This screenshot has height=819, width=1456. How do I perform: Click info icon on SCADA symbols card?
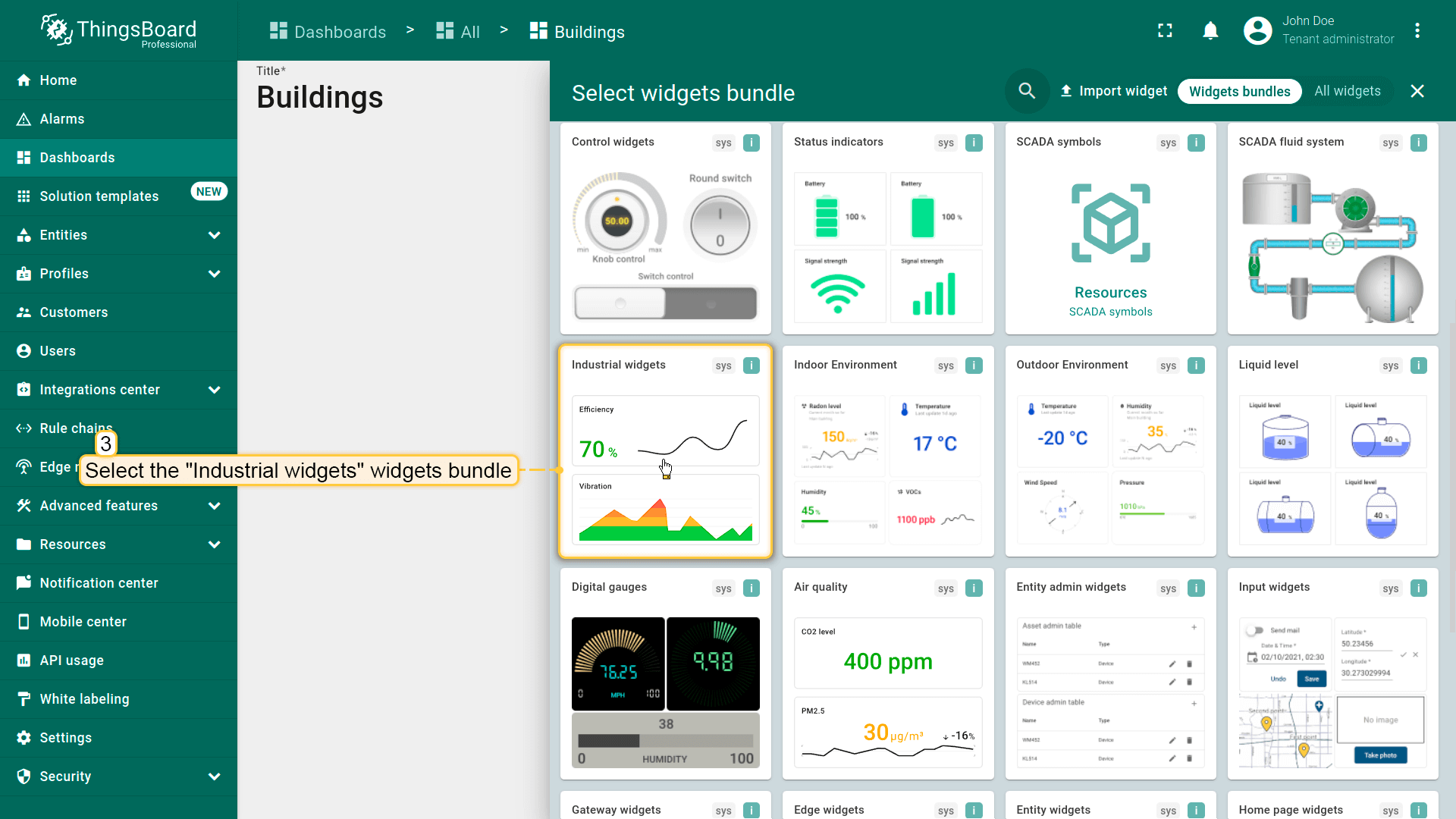pyautogui.click(x=1196, y=143)
